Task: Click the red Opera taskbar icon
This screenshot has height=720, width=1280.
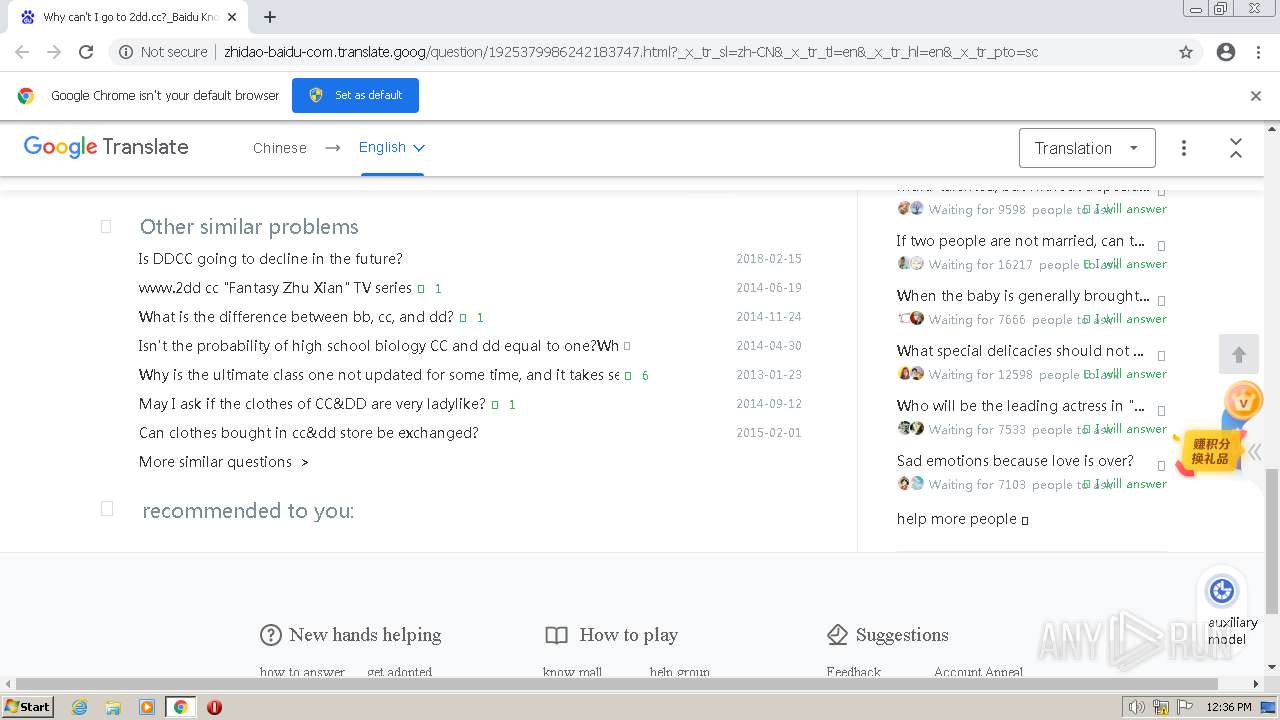Action: [x=214, y=707]
